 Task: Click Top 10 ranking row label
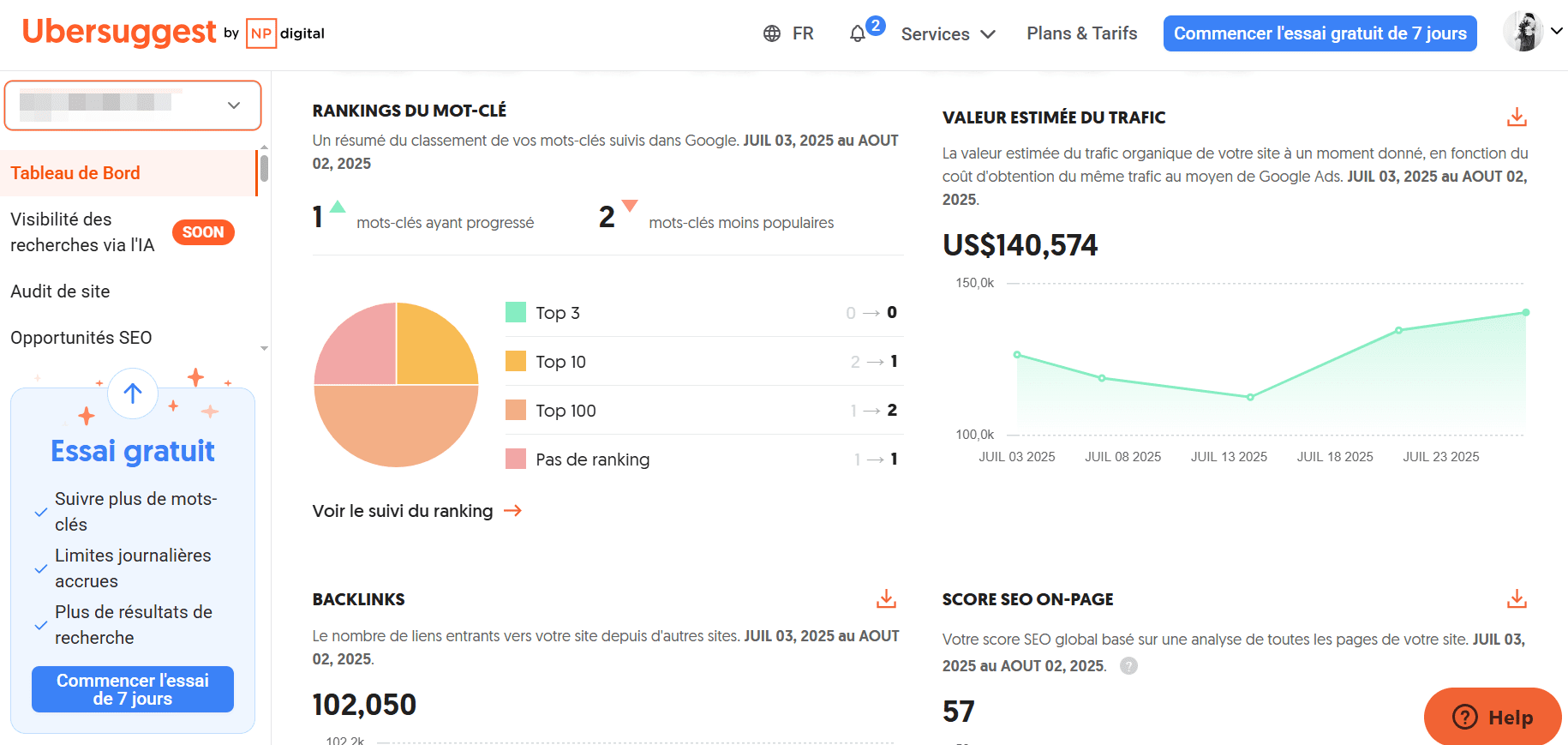pos(561,362)
